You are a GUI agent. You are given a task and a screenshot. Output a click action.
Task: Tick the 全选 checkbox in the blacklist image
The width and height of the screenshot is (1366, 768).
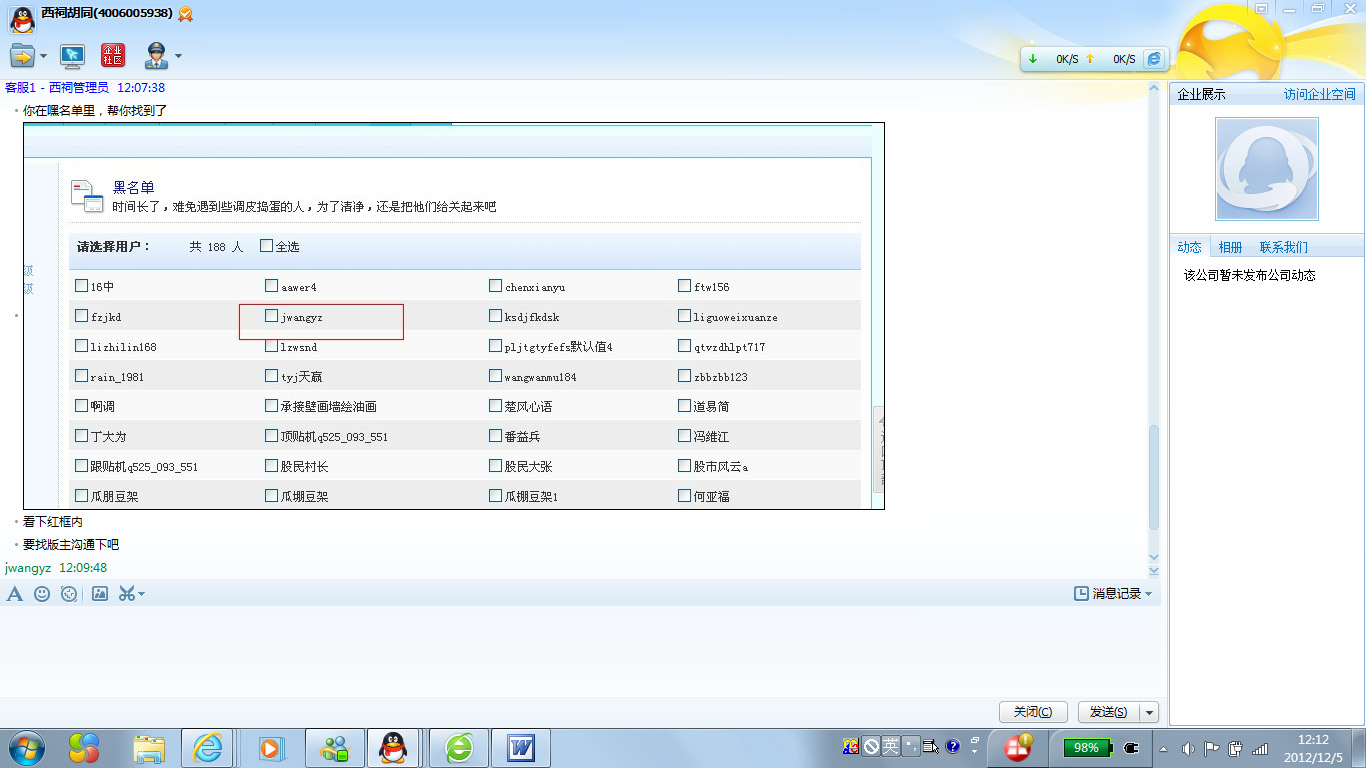tap(266, 245)
